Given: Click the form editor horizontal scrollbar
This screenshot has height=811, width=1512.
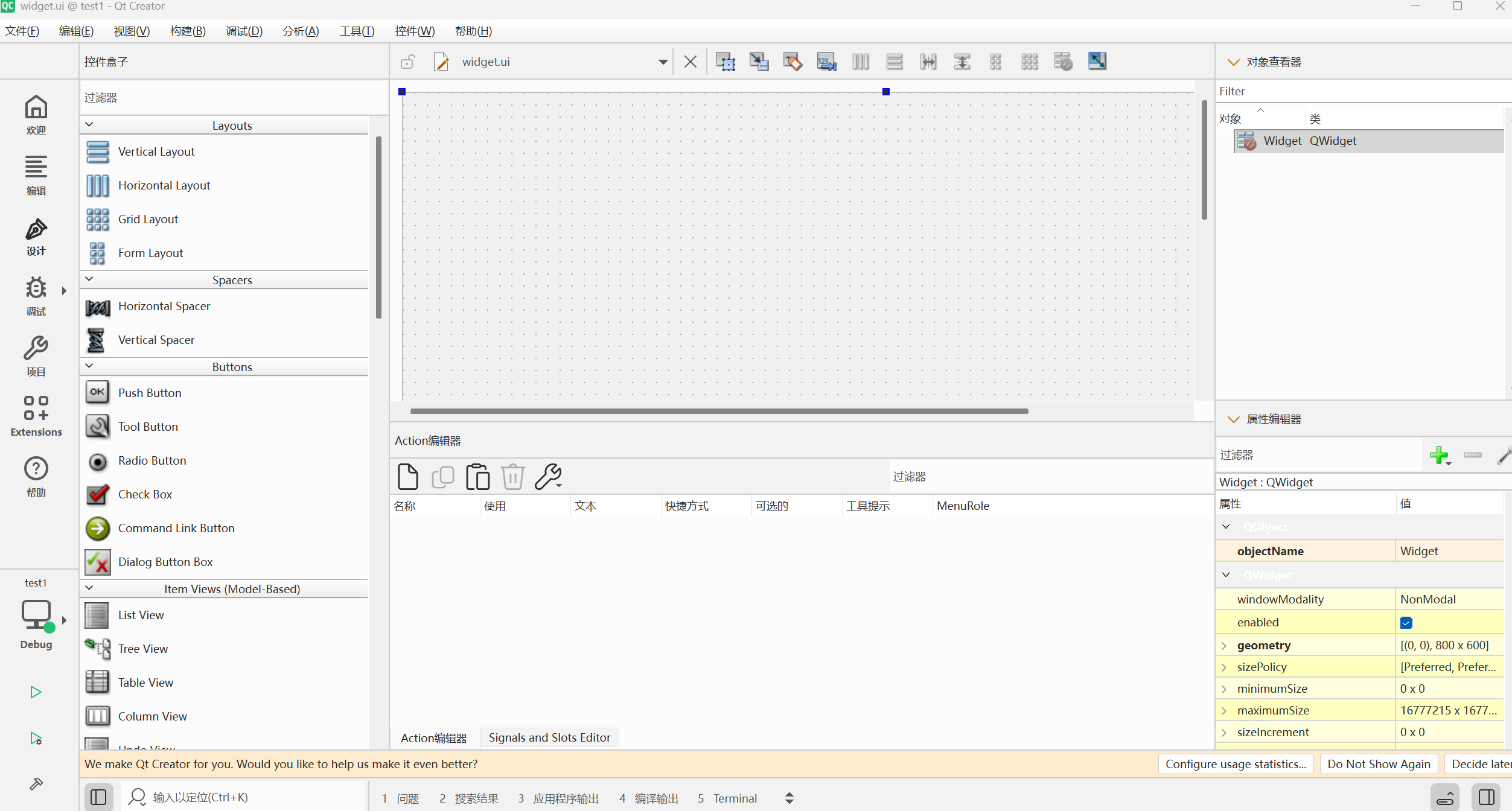Looking at the screenshot, I should (718, 411).
